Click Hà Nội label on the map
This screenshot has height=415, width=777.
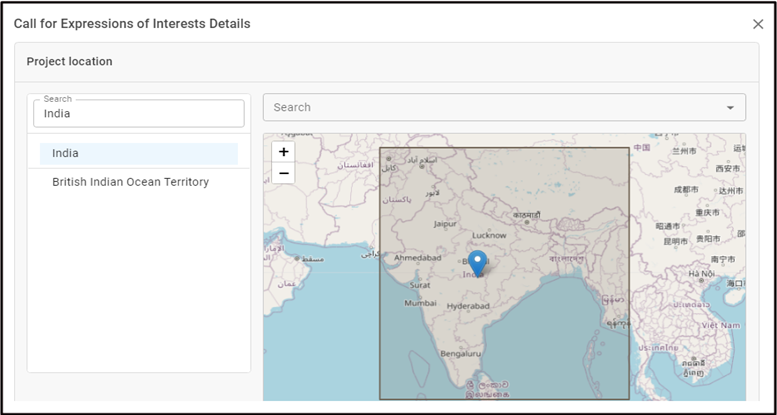point(701,273)
